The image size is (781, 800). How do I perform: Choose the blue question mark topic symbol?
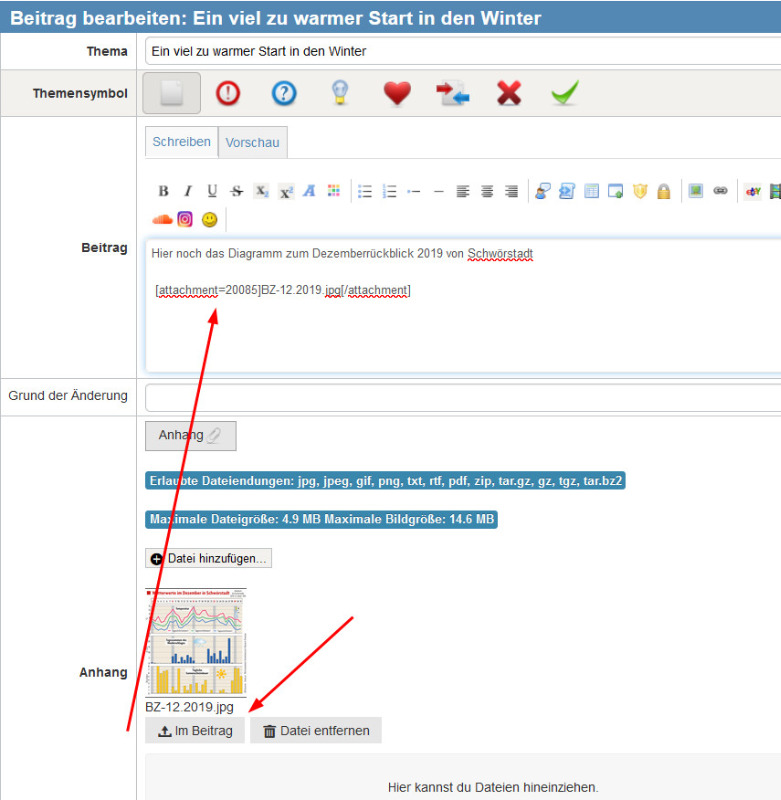(x=284, y=93)
